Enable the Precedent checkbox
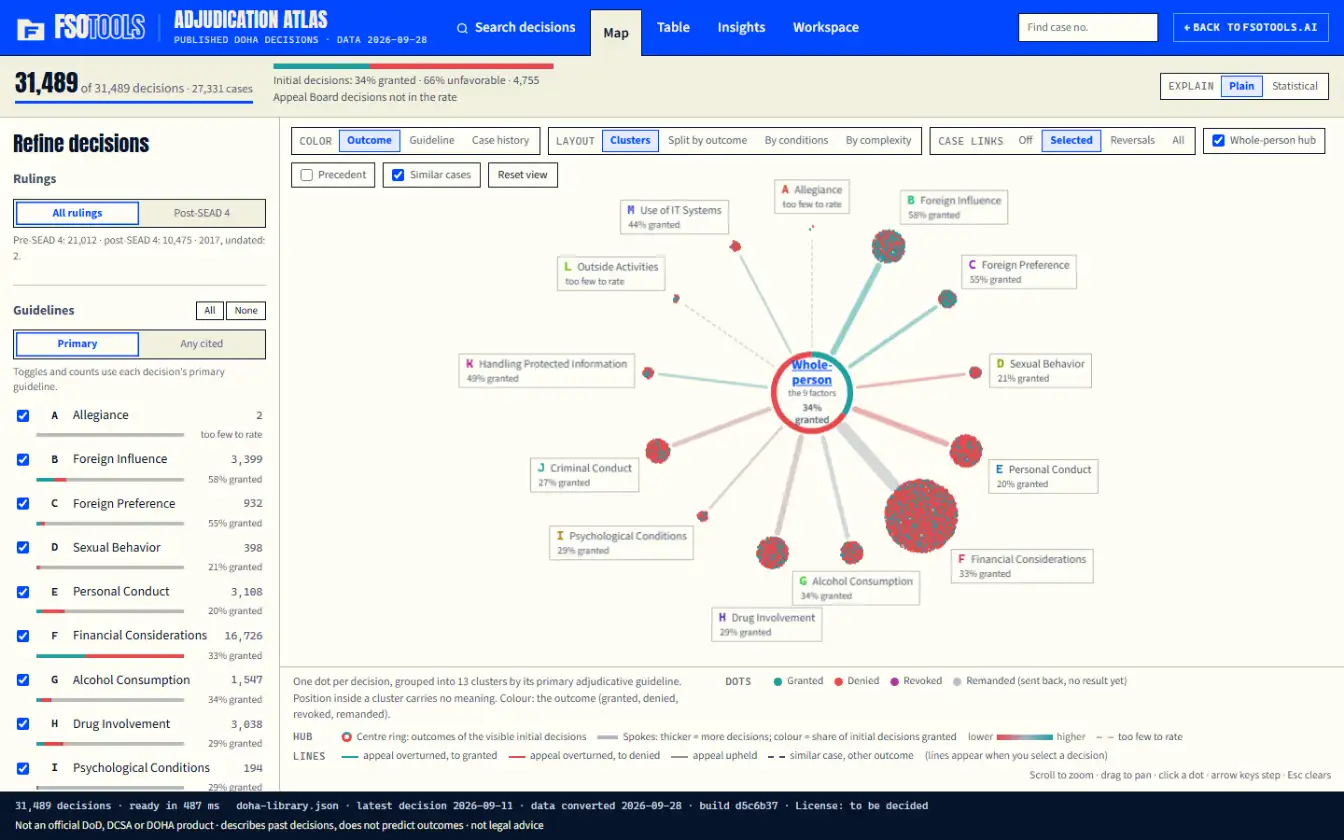The width and height of the screenshot is (1344, 840). tap(308, 175)
